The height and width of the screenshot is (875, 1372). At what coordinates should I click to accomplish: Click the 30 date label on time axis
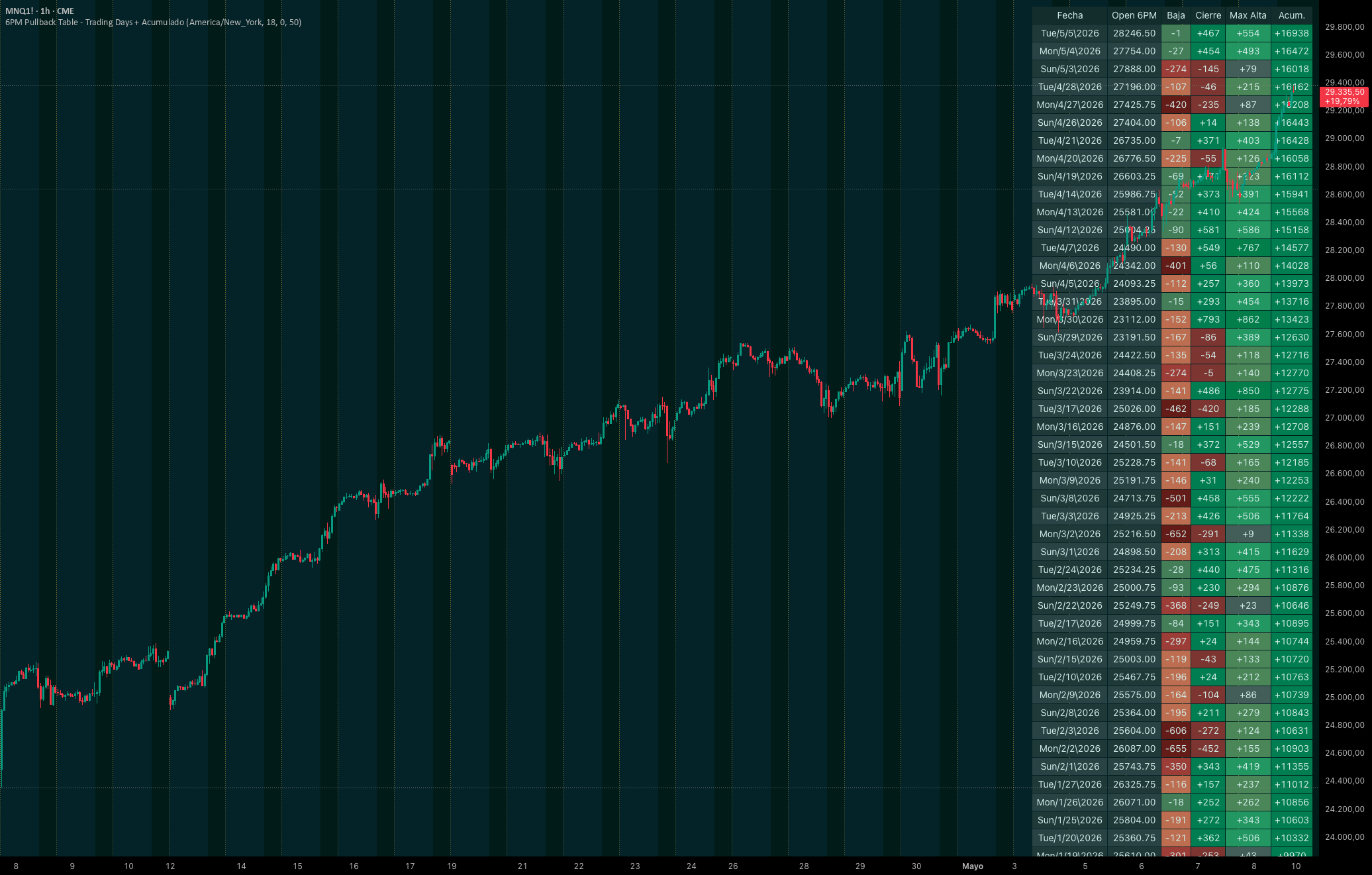pyautogui.click(x=916, y=866)
